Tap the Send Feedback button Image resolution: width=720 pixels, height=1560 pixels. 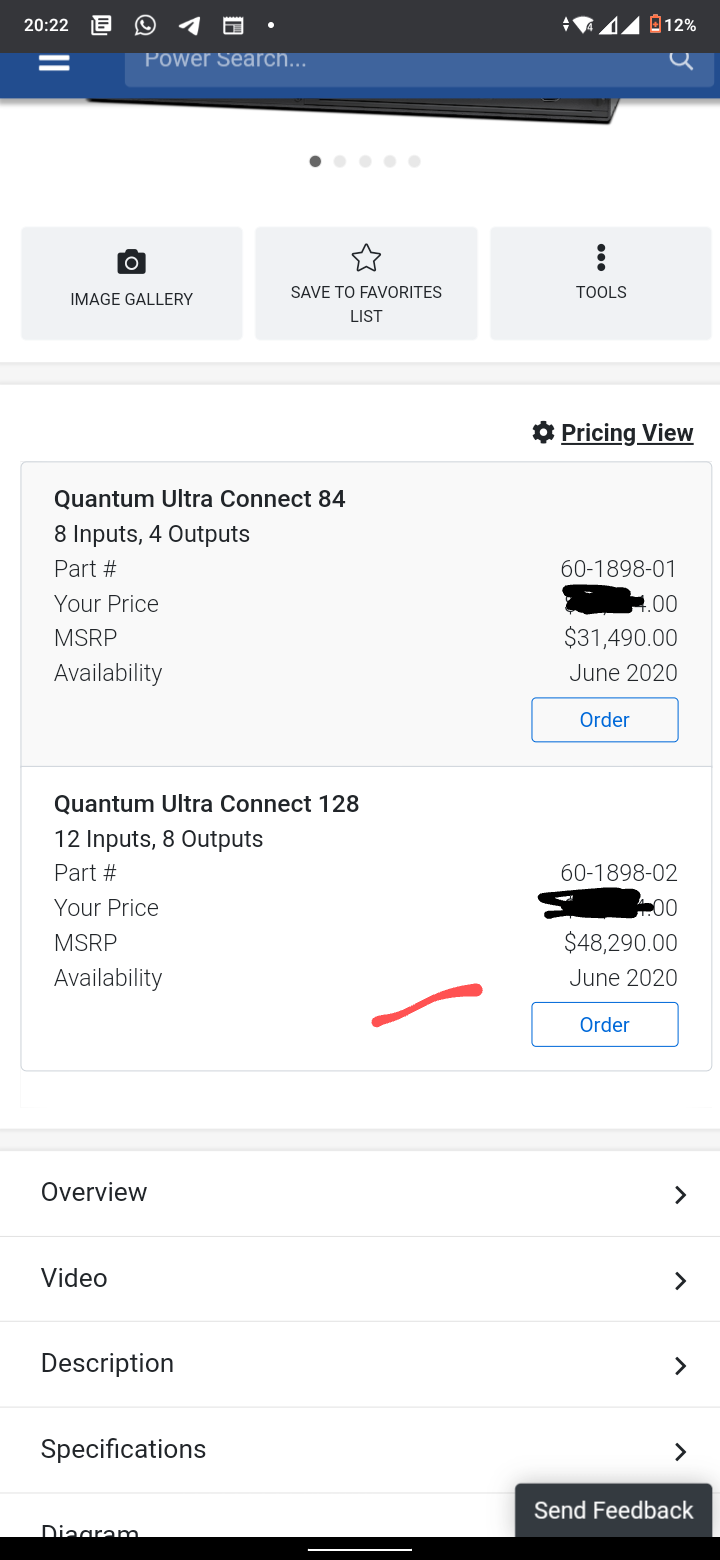tap(613, 1510)
